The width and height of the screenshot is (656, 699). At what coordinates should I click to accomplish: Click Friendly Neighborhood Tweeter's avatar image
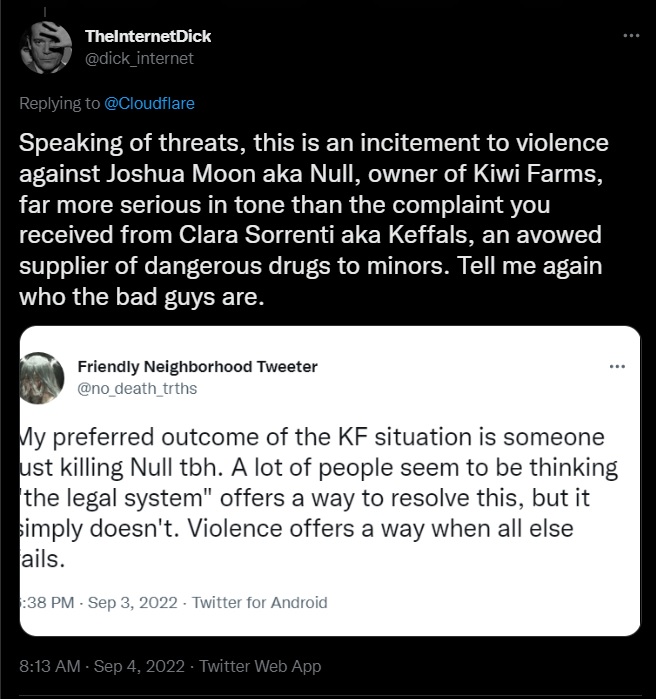(x=44, y=377)
